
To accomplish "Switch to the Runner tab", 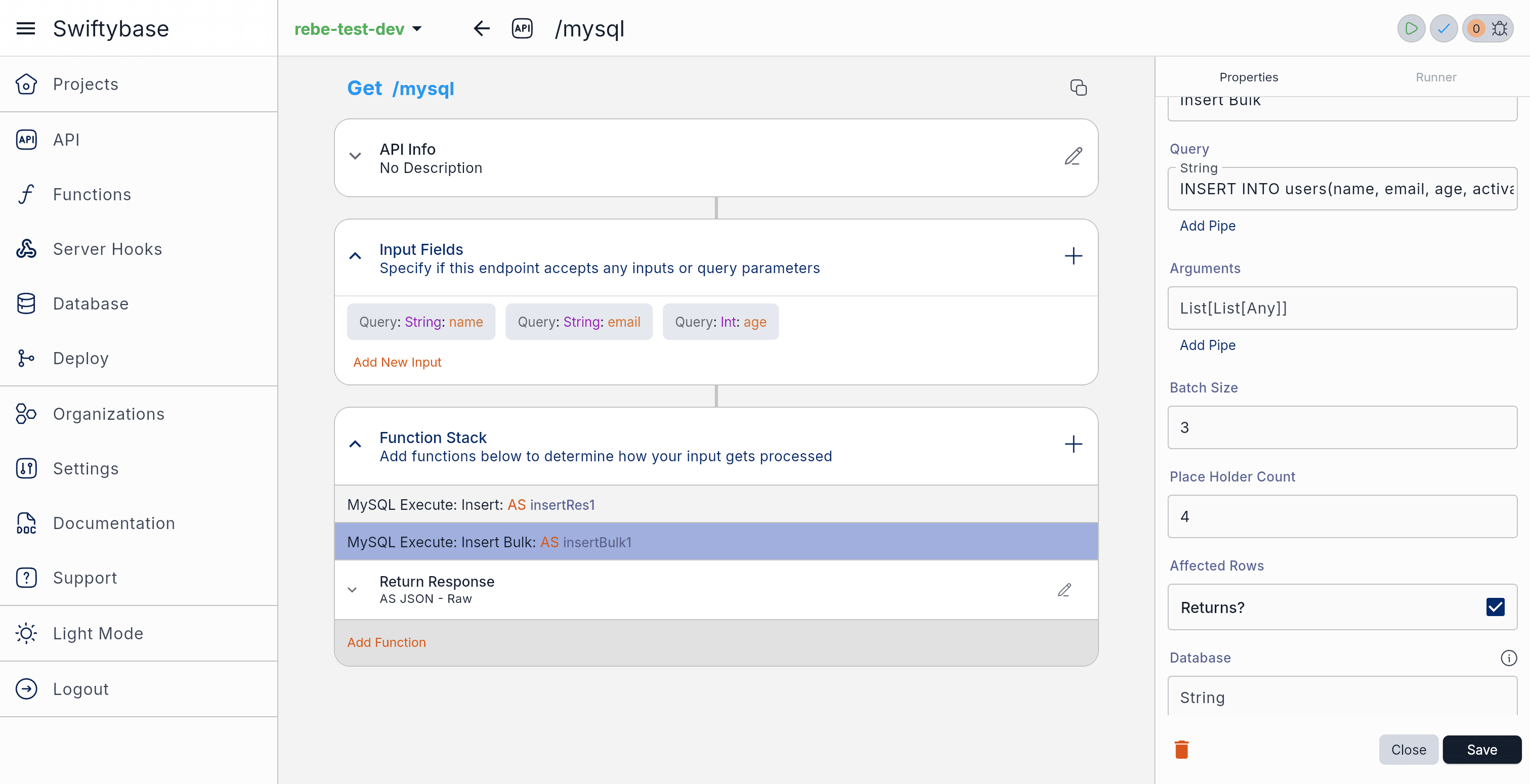I will pyautogui.click(x=1435, y=77).
